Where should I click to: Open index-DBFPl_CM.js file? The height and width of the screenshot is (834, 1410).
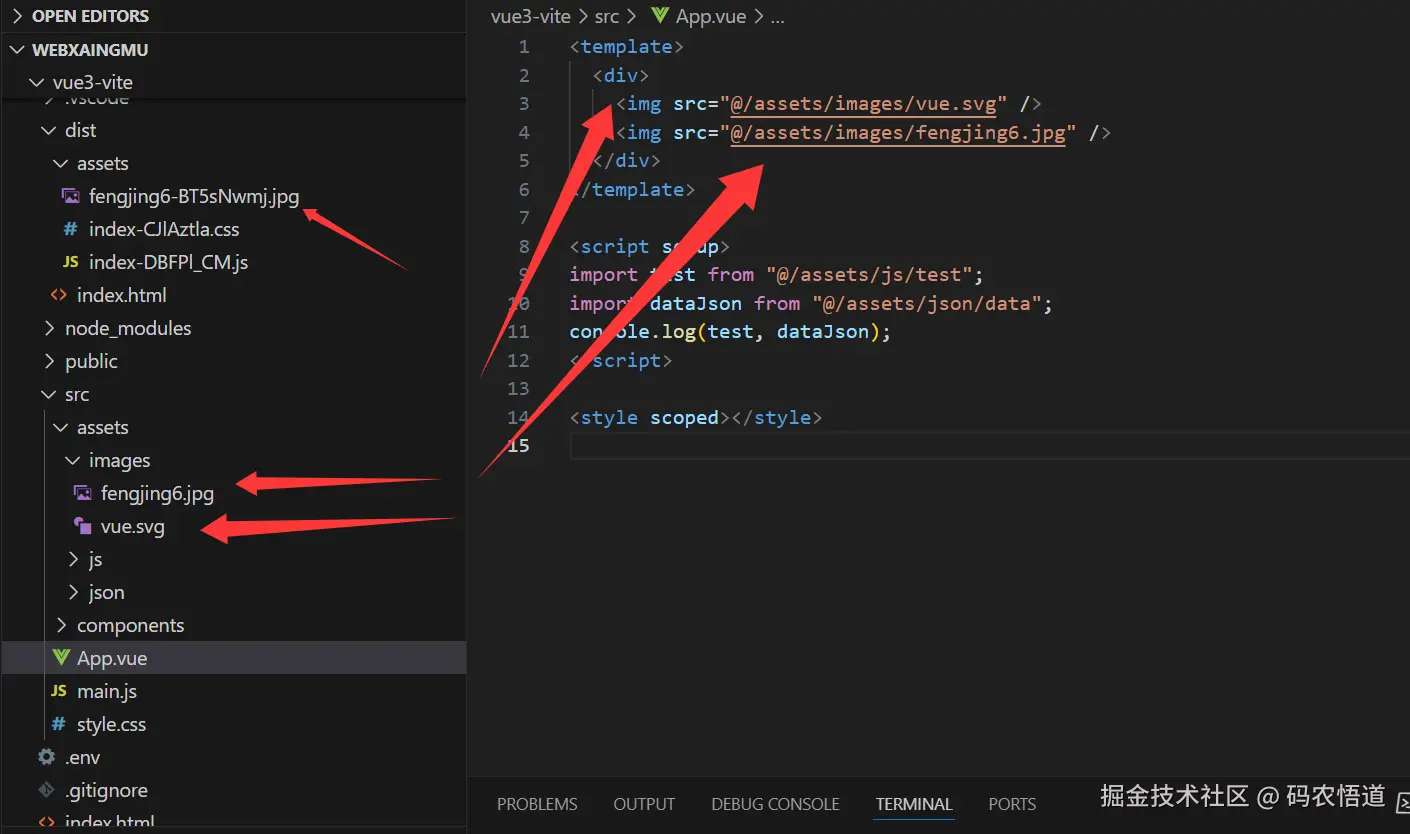pos(168,263)
